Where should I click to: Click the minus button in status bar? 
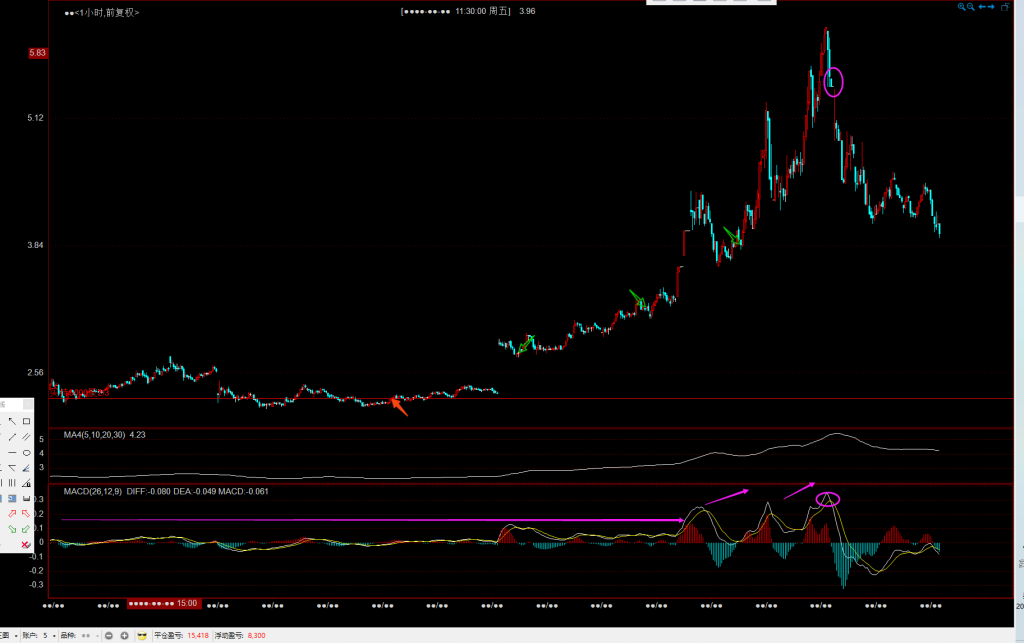108,635
